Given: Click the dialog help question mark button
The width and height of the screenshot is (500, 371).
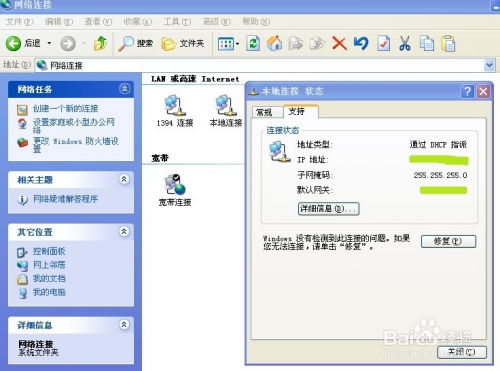Looking at the screenshot, I should (x=467, y=91).
